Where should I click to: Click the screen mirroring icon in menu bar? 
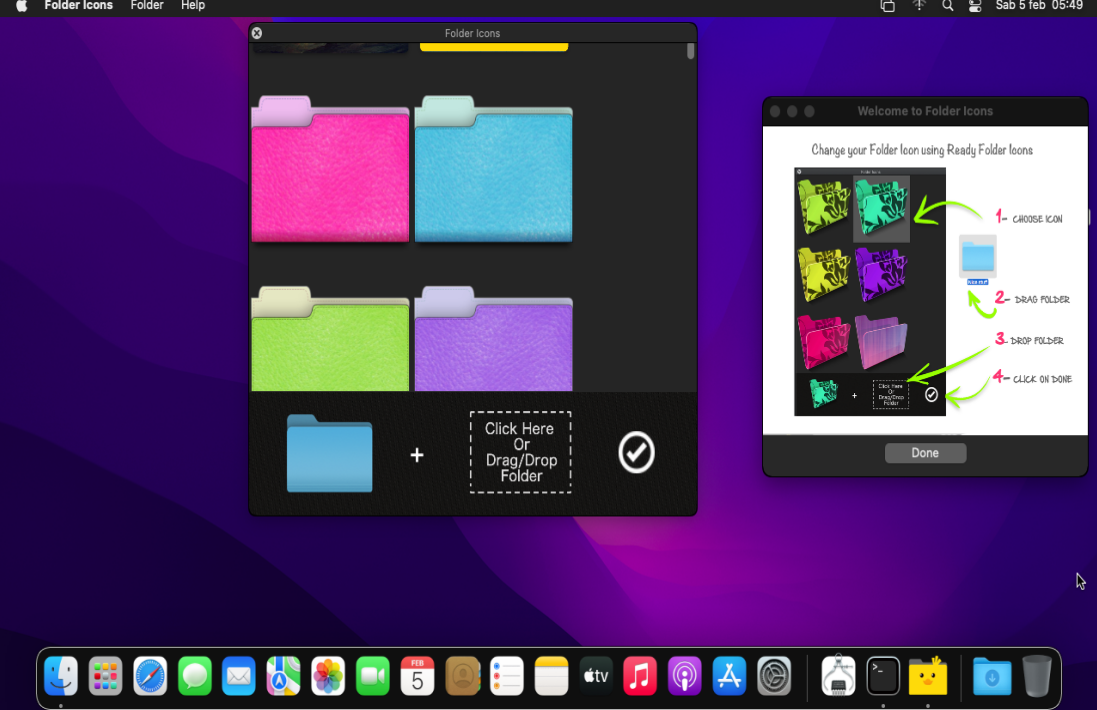888,6
